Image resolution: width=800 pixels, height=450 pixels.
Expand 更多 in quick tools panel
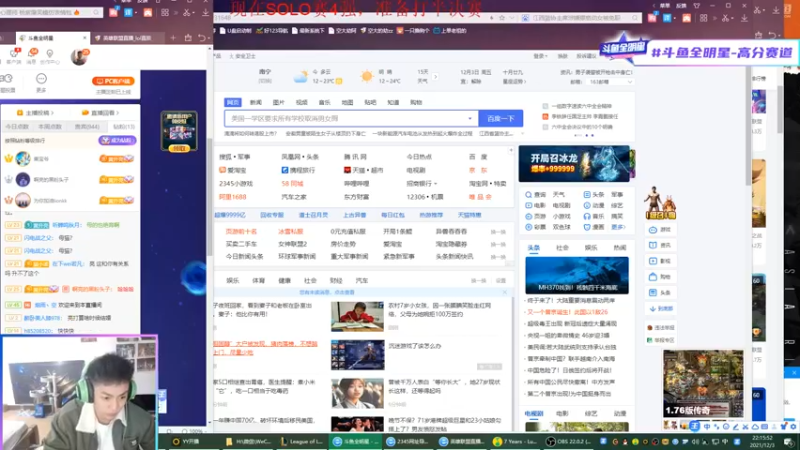(x=618, y=227)
